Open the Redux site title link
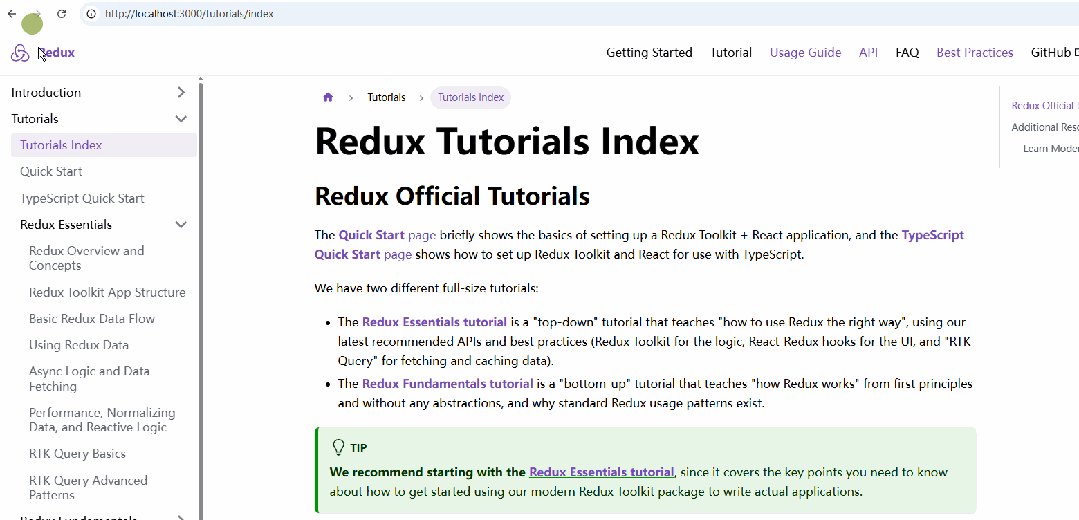Image resolution: width=1079 pixels, height=520 pixels. click(56, 53)
